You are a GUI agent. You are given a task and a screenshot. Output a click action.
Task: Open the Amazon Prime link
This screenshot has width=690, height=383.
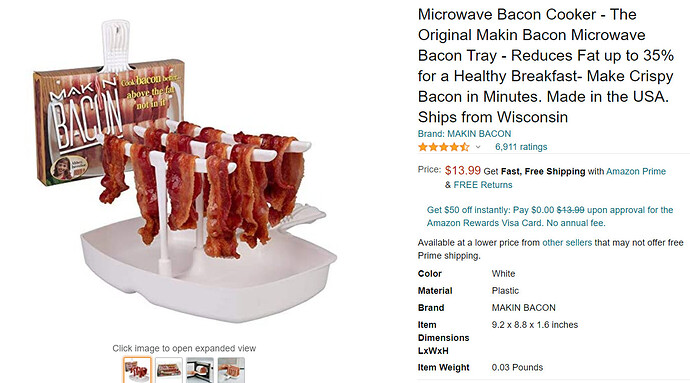[636, 171]
